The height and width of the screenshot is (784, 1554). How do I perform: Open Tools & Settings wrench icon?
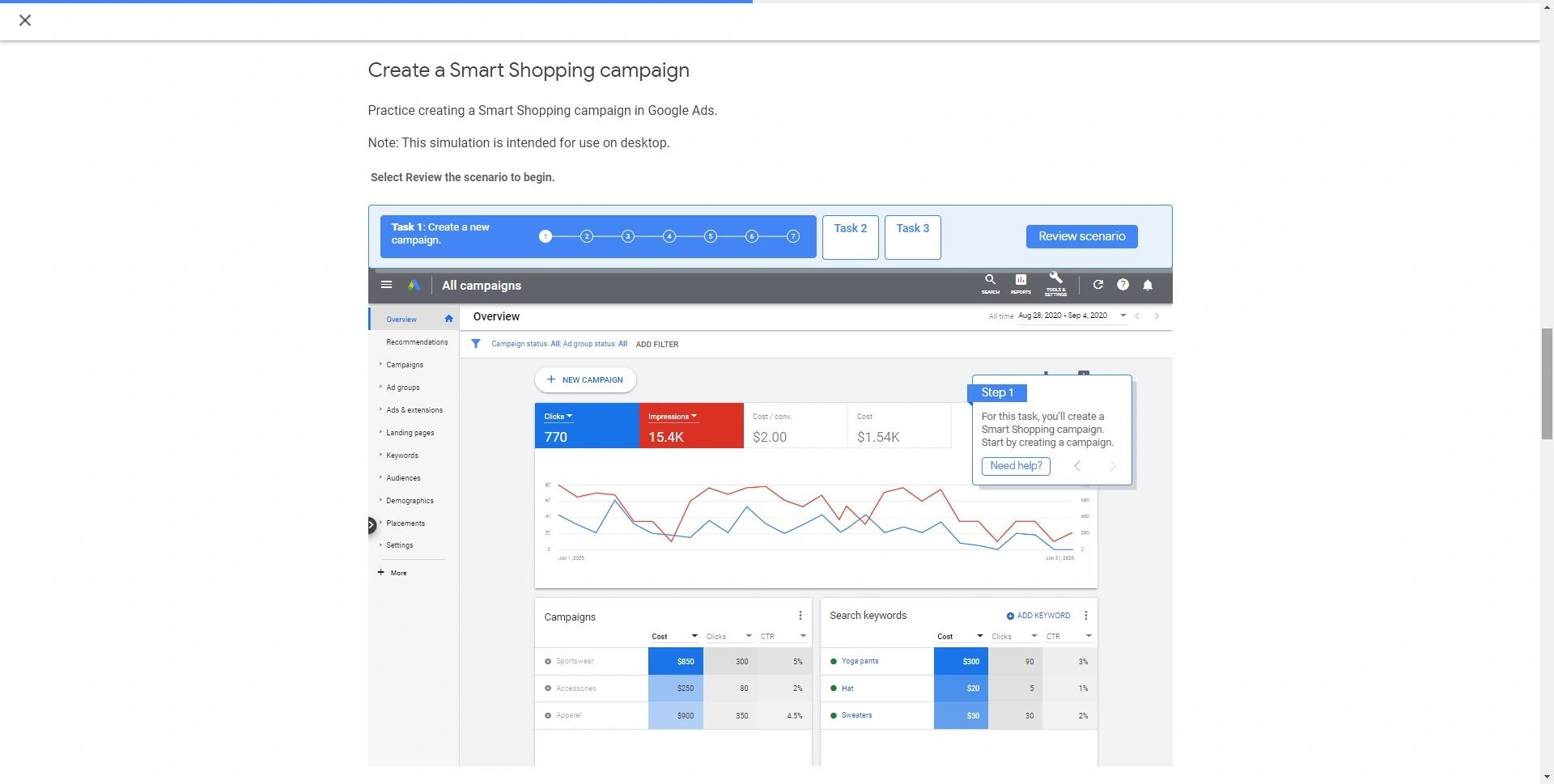point(1055,283)
